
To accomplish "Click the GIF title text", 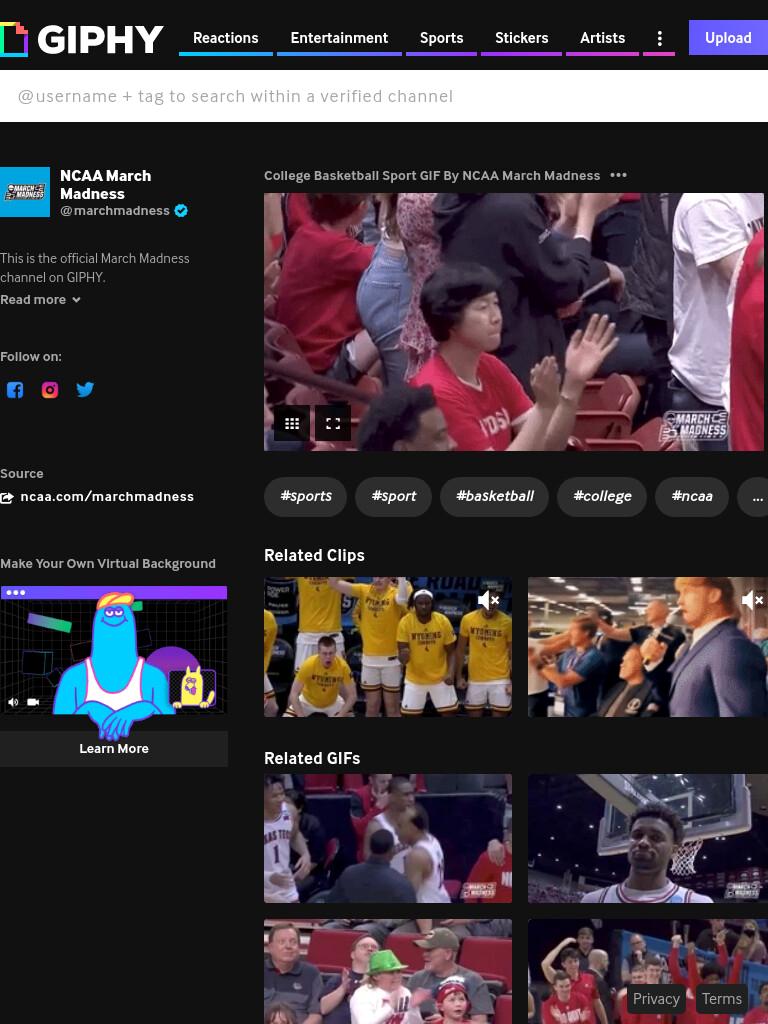I will click(432, 176).
